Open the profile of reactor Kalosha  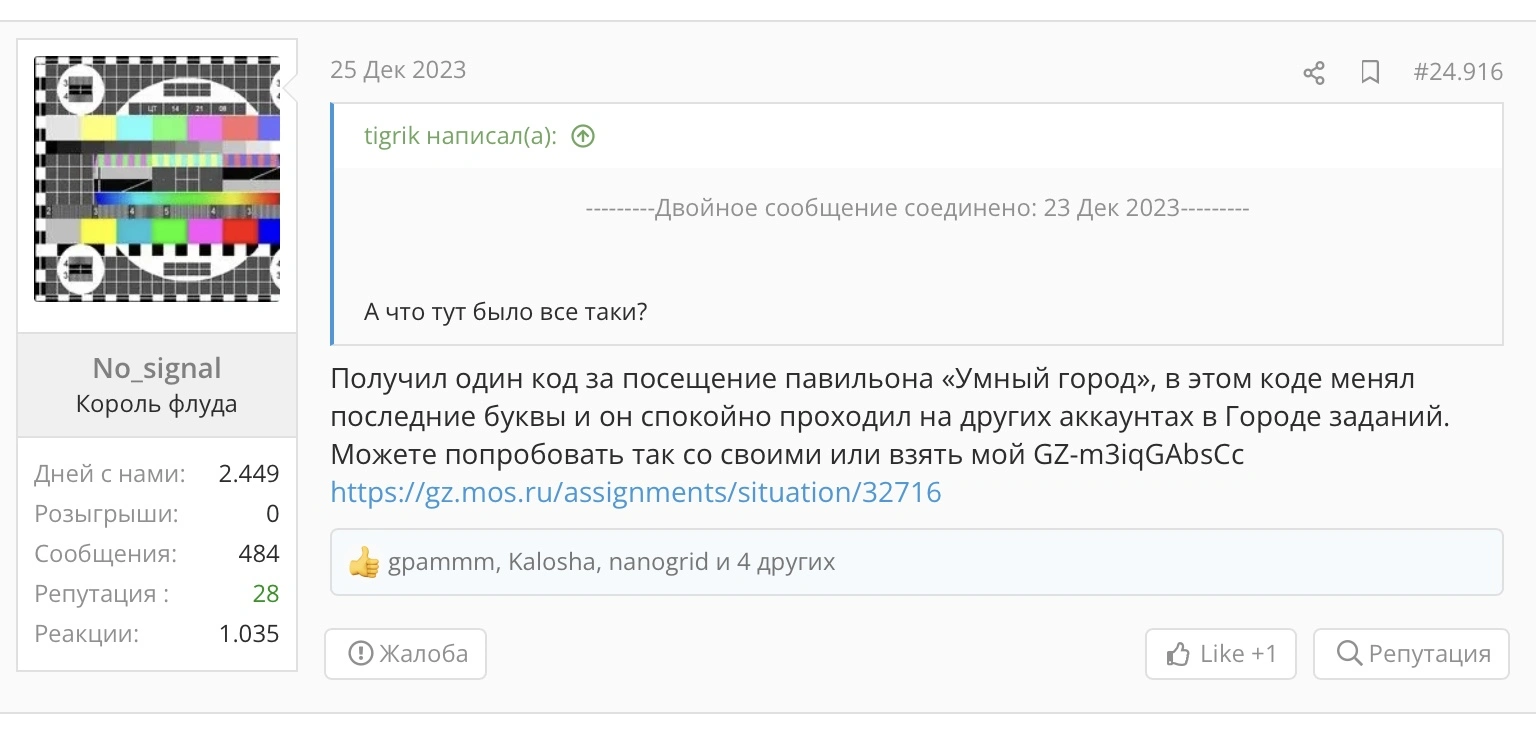coord(553,562)
